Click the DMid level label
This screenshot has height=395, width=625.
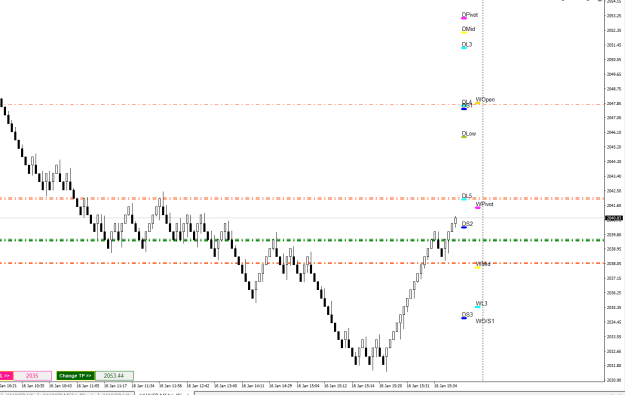468,29
